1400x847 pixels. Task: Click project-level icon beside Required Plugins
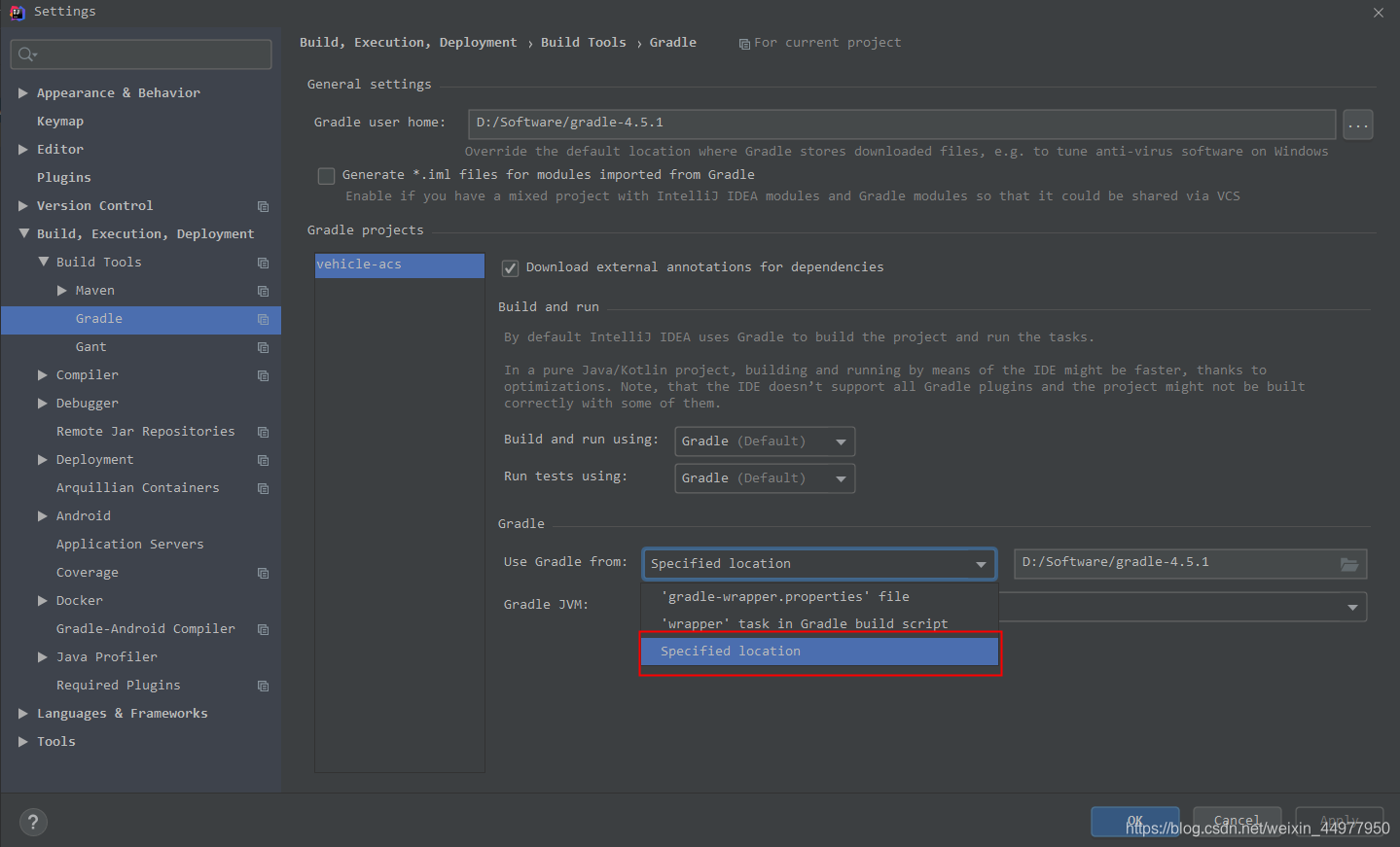click(263, 686)
